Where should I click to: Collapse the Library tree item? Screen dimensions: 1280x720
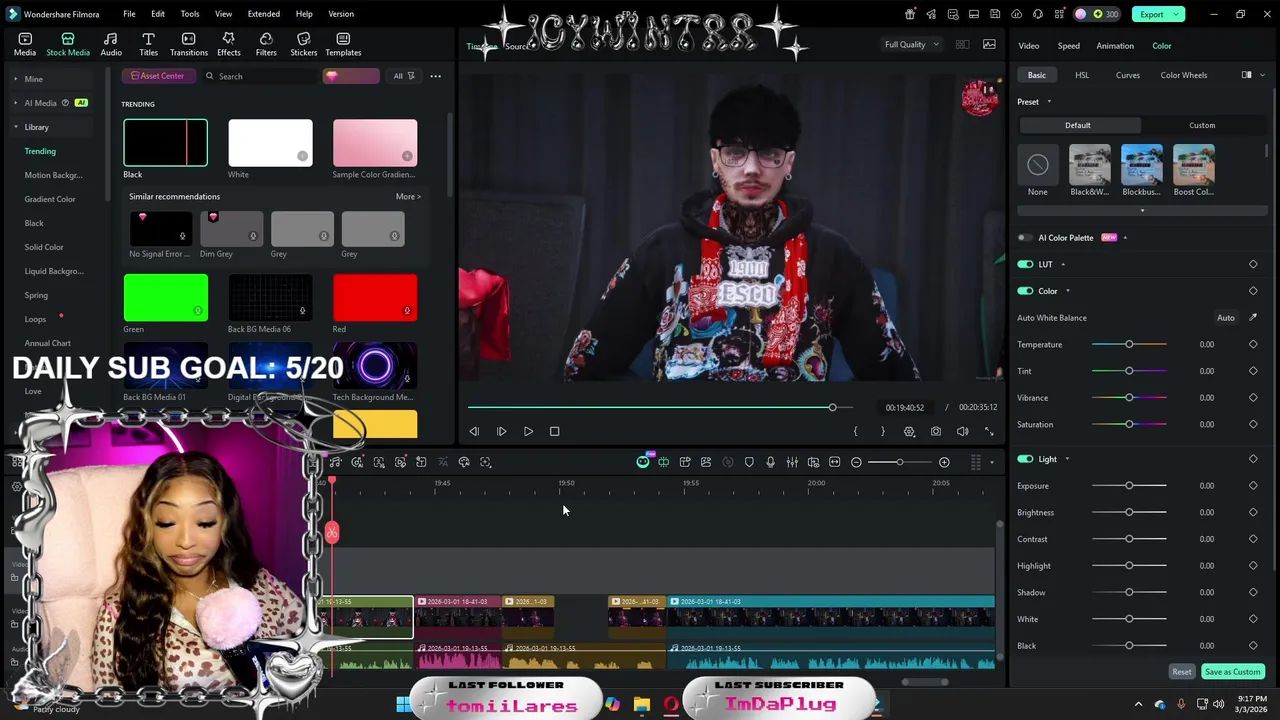[15, 127]
